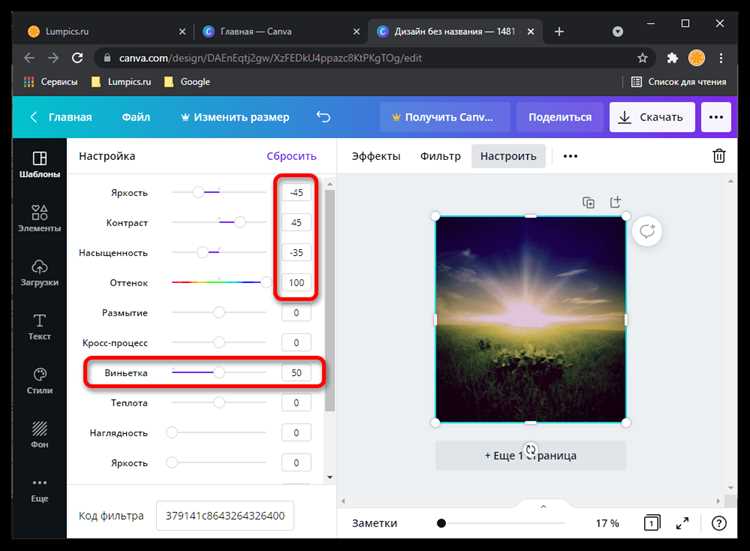Click the Оттенок hue rainbow slider
Image resolution: width=750 pixels, height=551 pixels.
pos(219,282)
